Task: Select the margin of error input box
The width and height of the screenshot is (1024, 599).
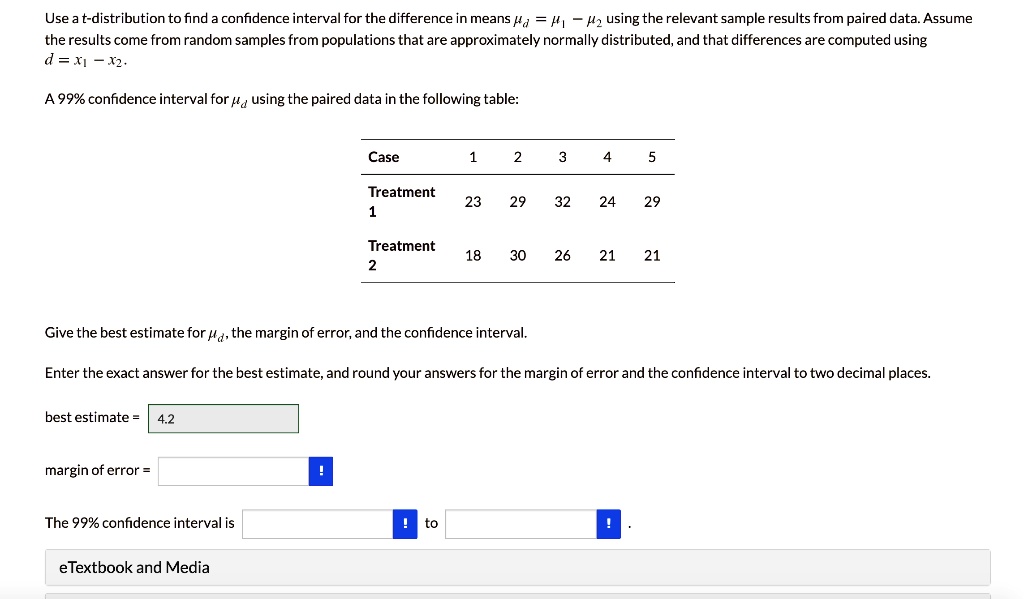Action: [233, 470]
